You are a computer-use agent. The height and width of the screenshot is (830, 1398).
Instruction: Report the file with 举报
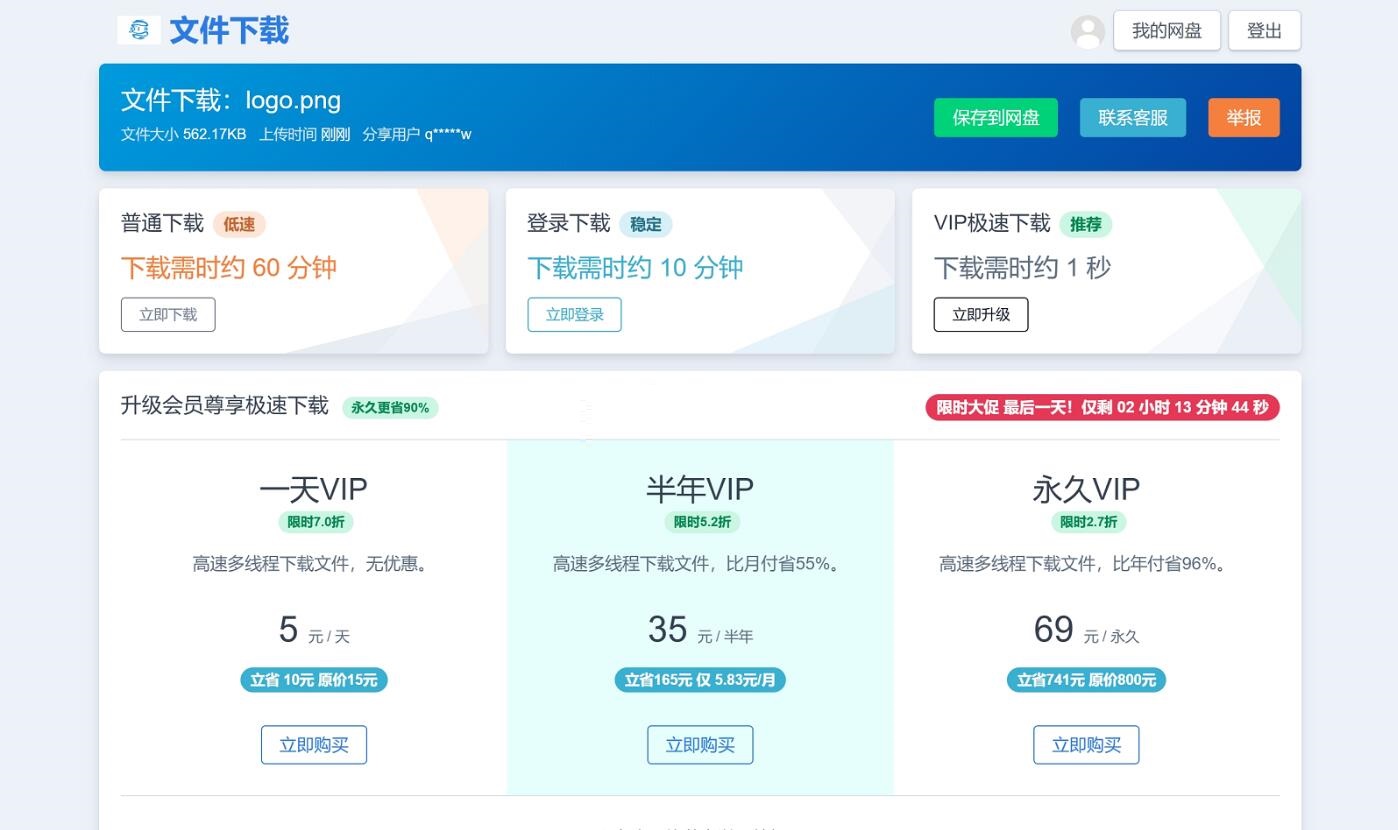[x=1244, y=118]
